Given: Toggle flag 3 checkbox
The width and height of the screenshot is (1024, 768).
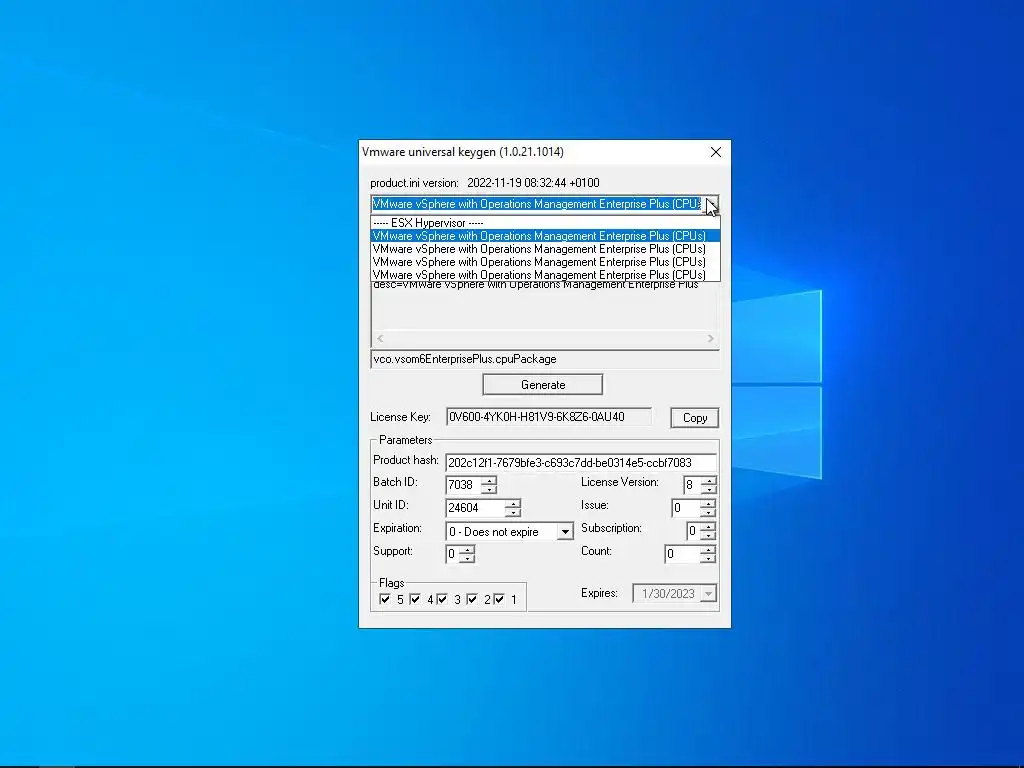Looking at the screenshot, I should pos(442,599).
